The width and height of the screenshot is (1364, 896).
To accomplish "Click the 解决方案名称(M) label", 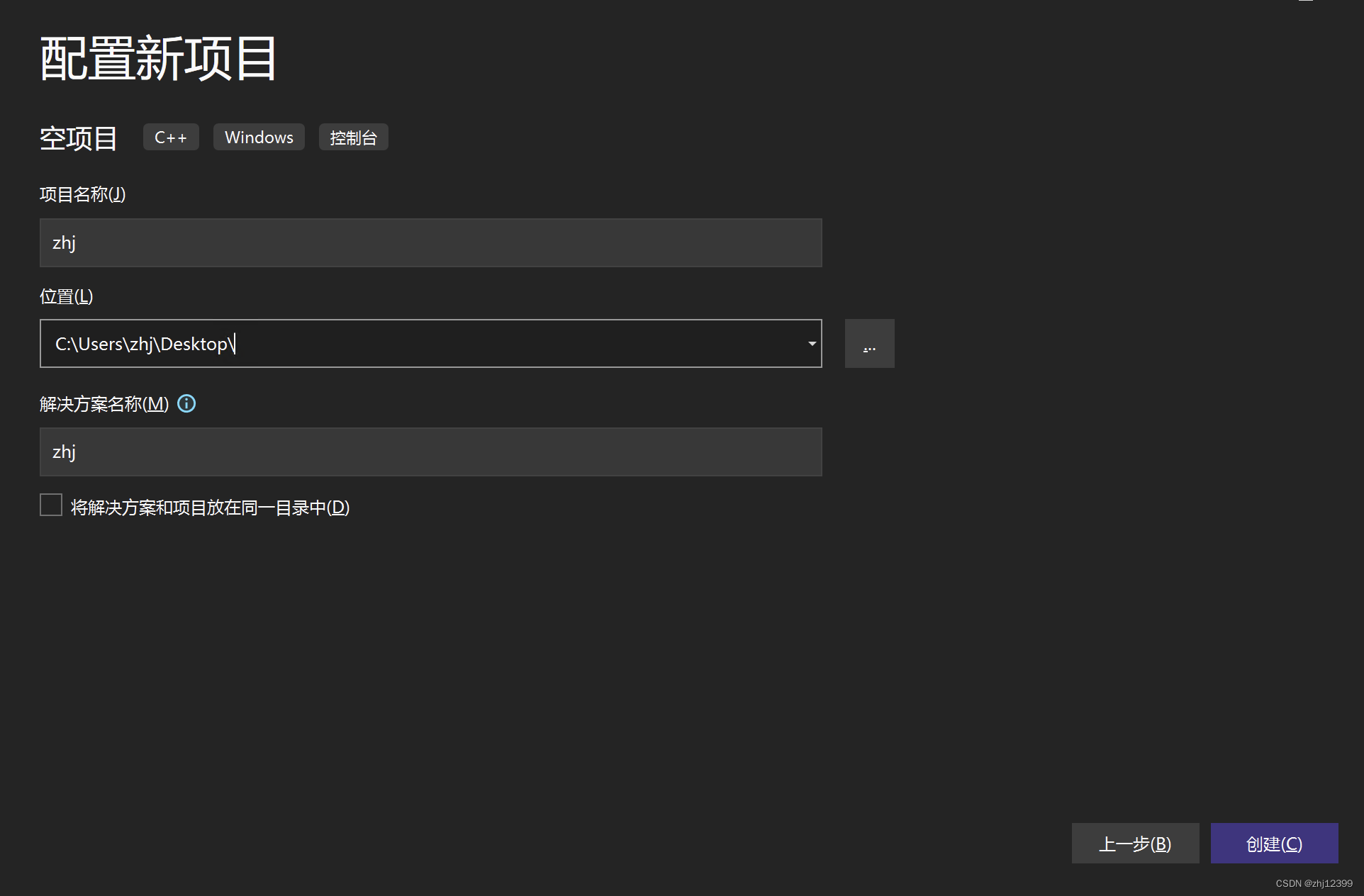I will (x=103, y=404).
